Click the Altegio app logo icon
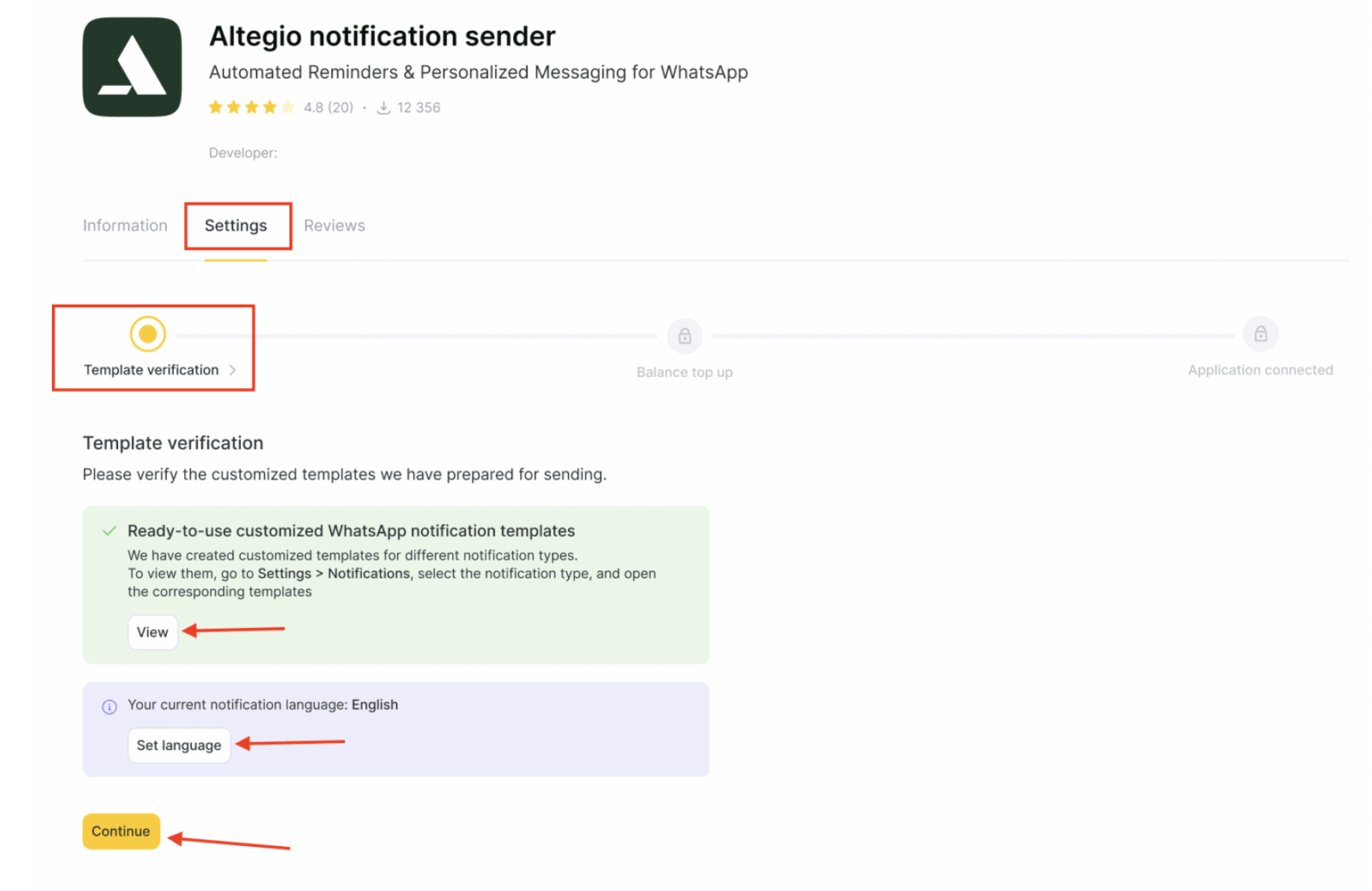The height and width of the screenshot is (891, 1372). pyautogui.click(x=132, y=67)
